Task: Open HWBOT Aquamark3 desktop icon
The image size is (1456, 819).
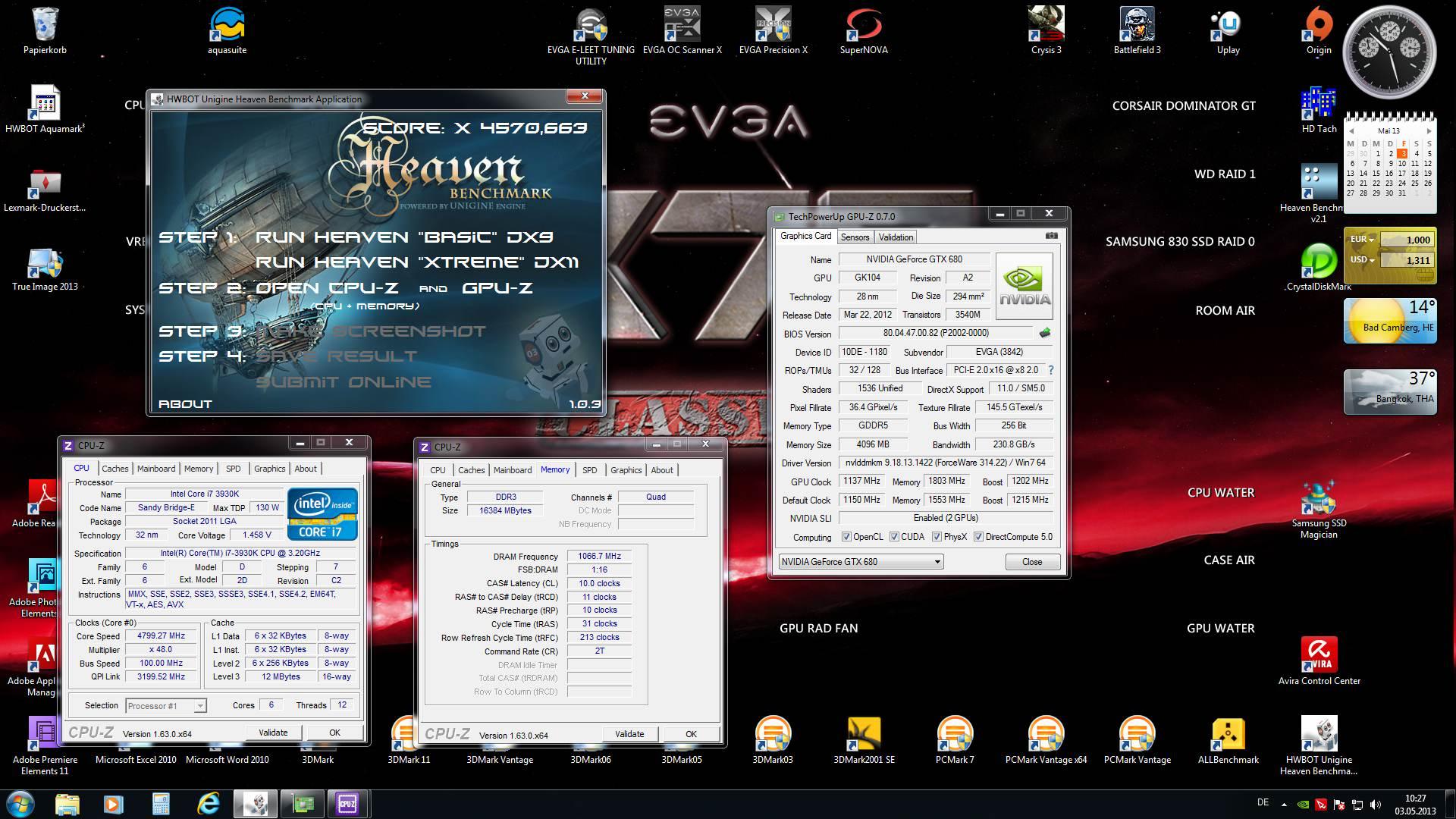Action: tap(45, 109)
